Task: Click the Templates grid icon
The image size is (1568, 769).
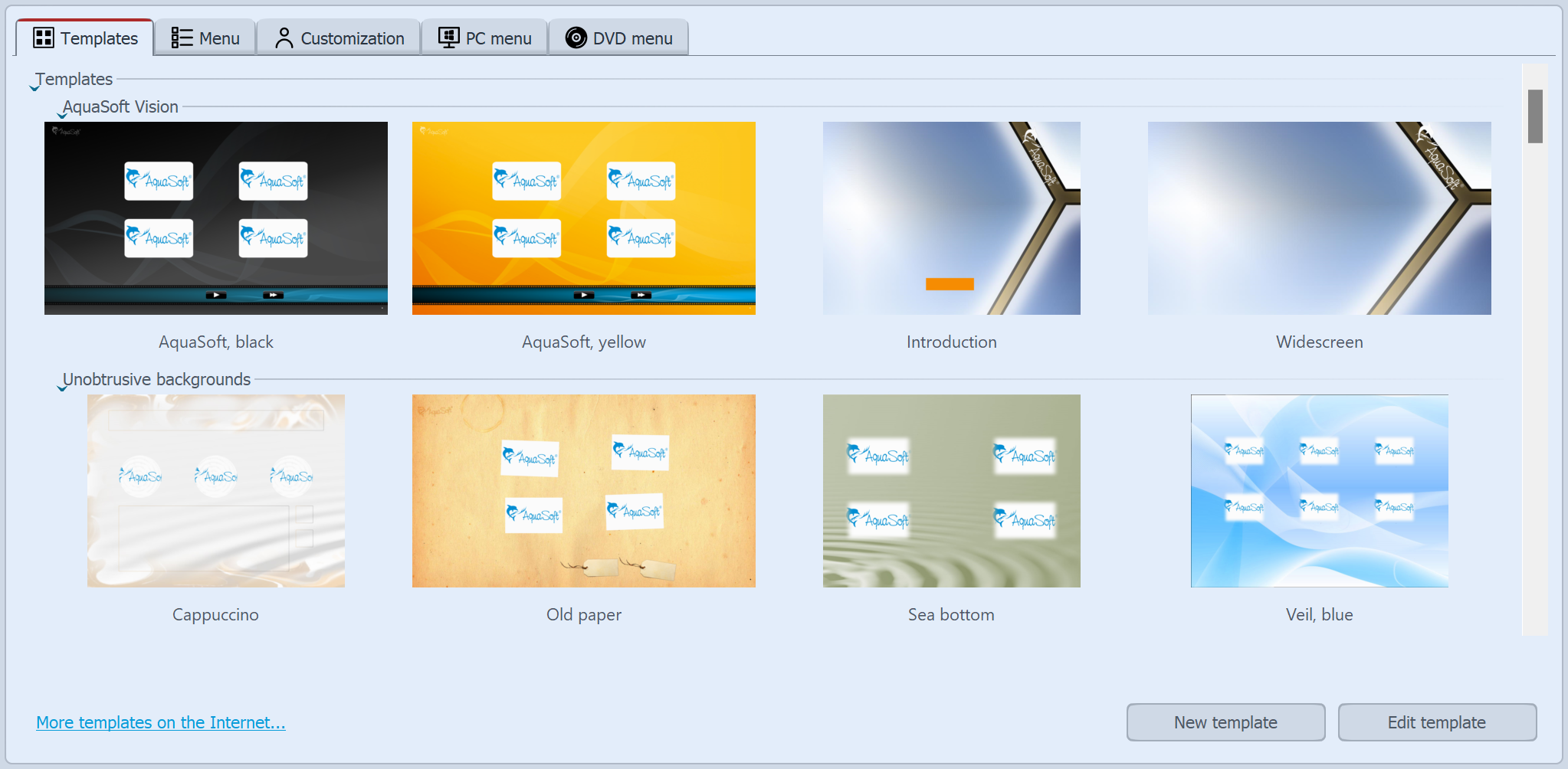Action: pyautogui.click(x=44, y=37)
